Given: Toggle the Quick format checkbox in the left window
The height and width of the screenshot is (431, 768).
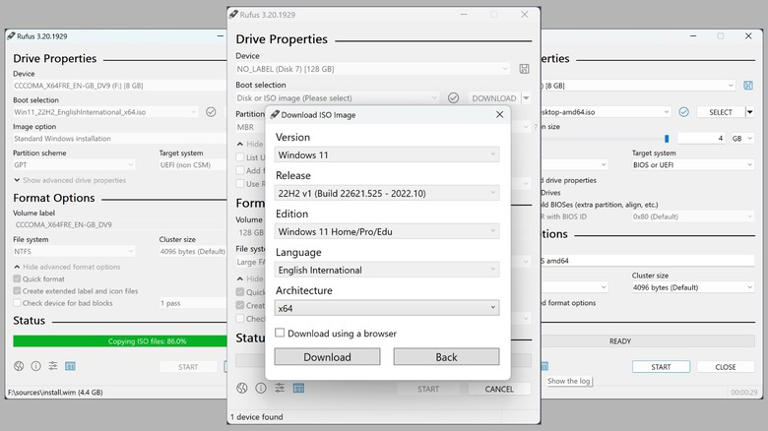Looking at the screenshot, I should (x=17, y=279).
